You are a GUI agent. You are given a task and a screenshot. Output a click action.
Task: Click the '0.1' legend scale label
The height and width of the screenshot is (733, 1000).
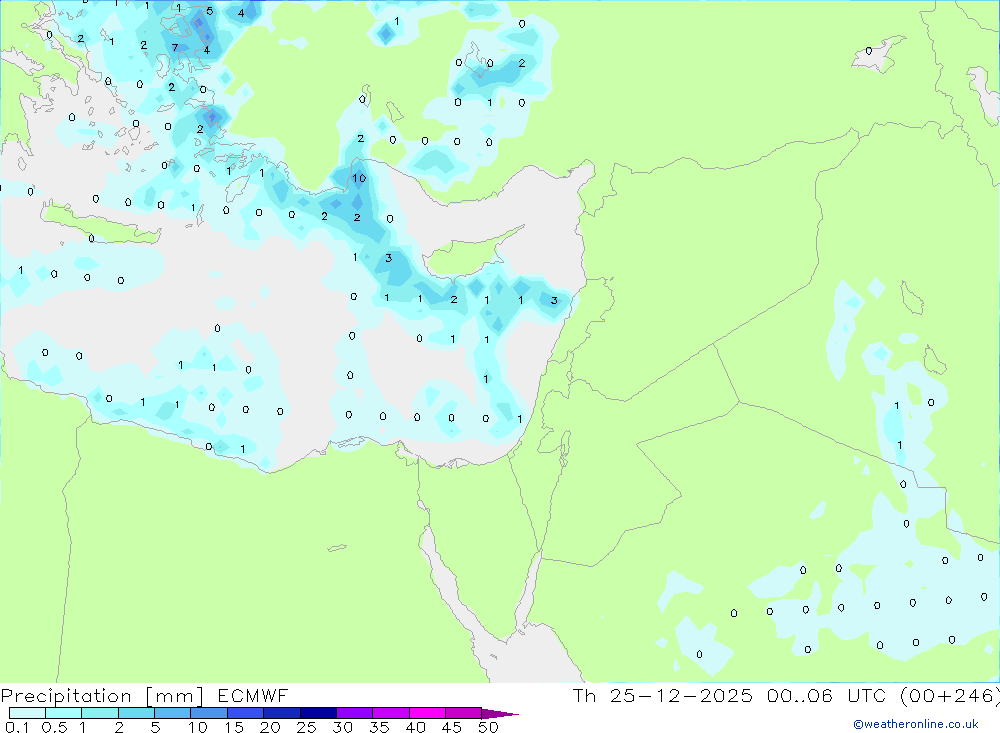click(x=17, y=727)
